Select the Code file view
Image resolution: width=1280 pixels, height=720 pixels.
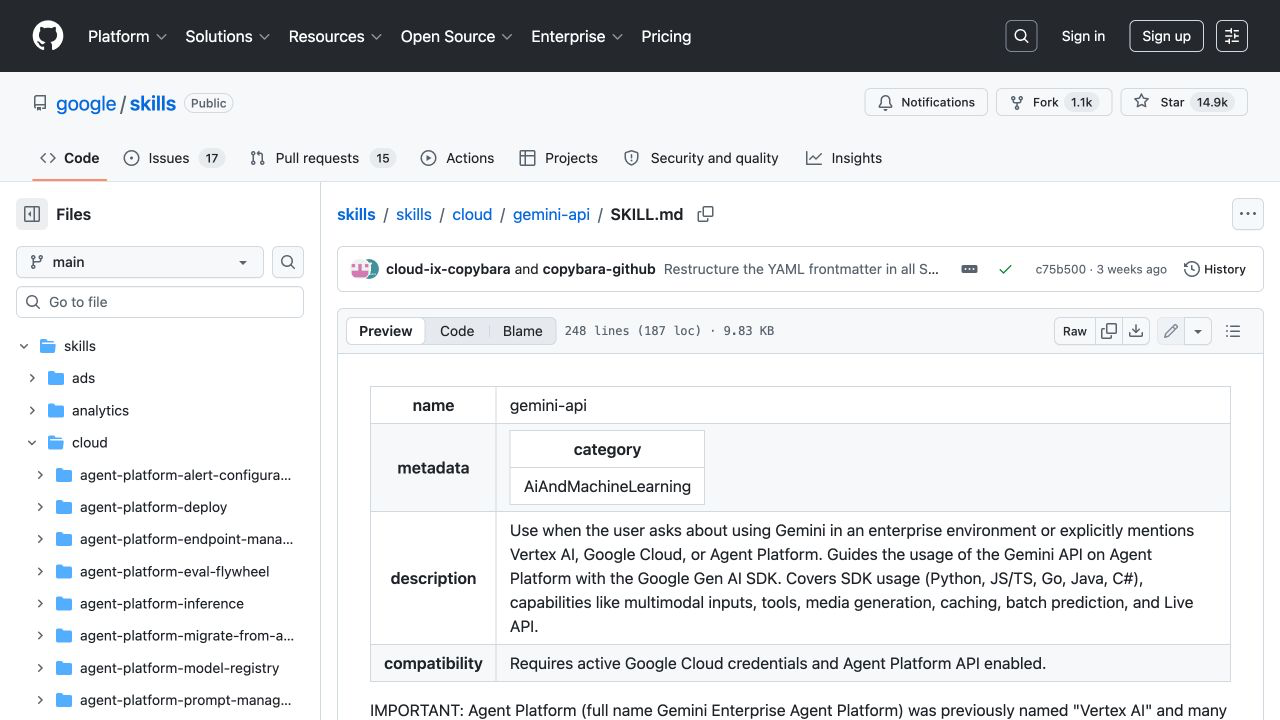click(457, 331)
